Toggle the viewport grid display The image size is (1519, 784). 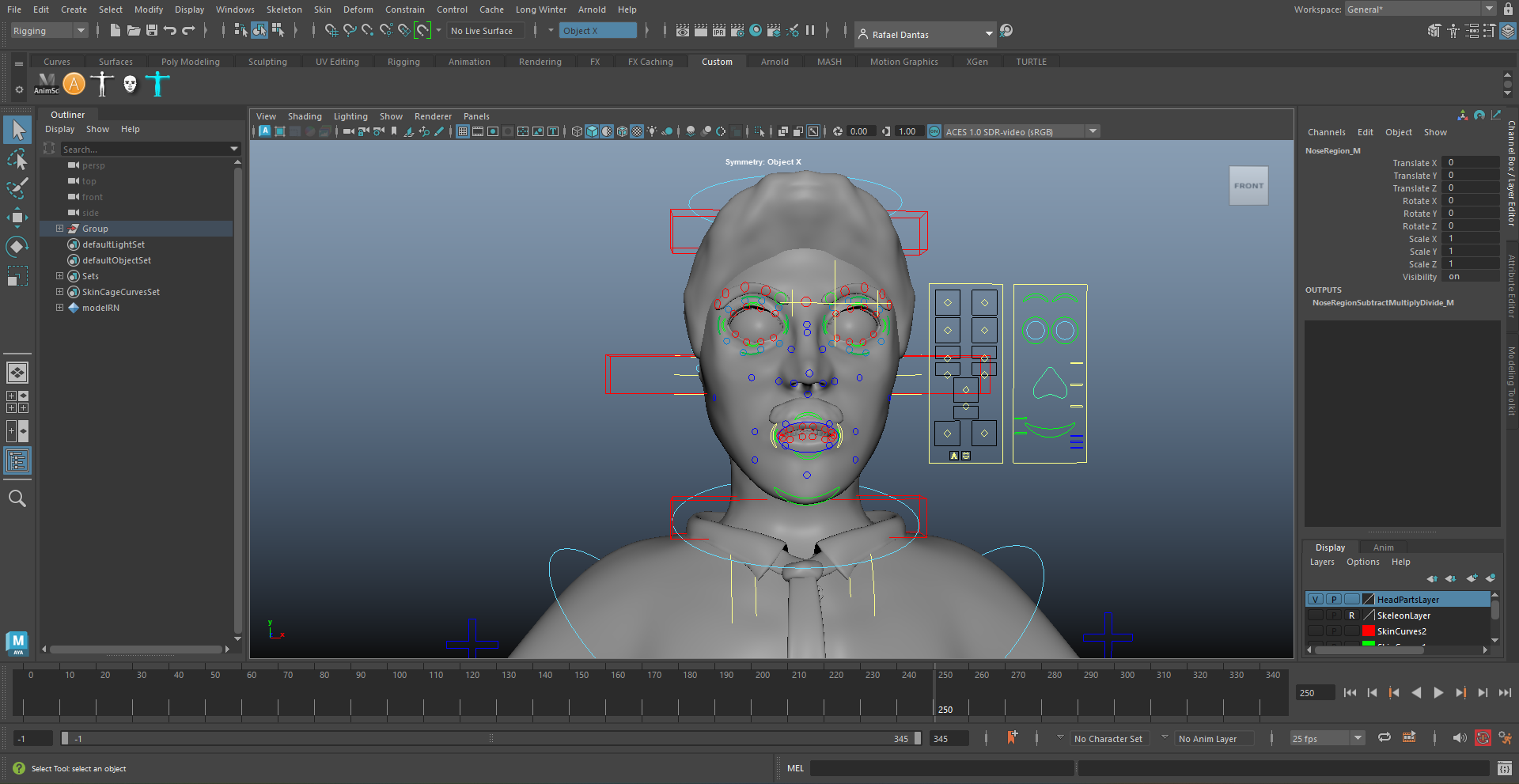coord(463,131)
